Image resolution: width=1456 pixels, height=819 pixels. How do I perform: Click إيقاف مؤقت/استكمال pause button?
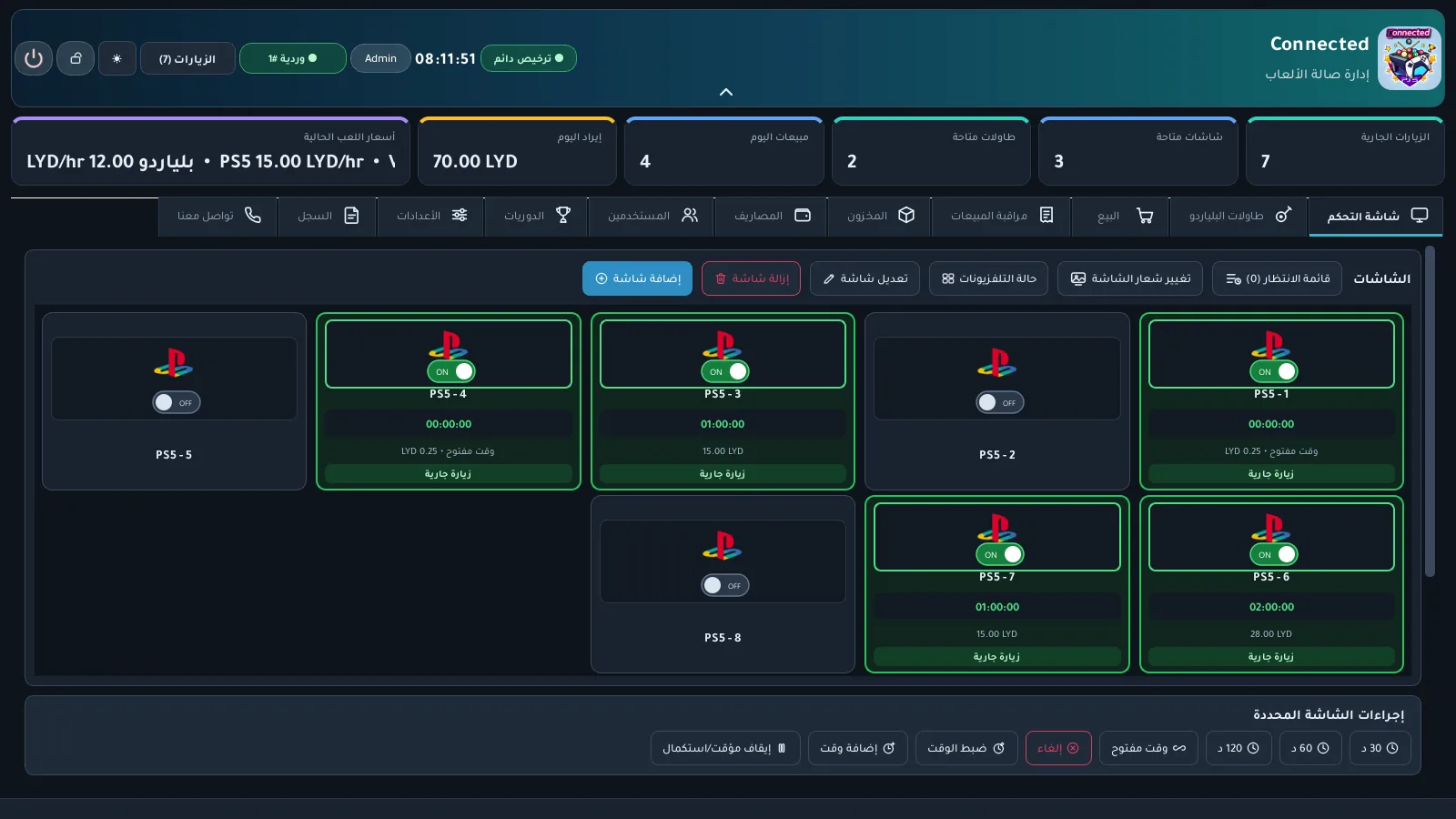pyautogui.click(x=725, y=748)
